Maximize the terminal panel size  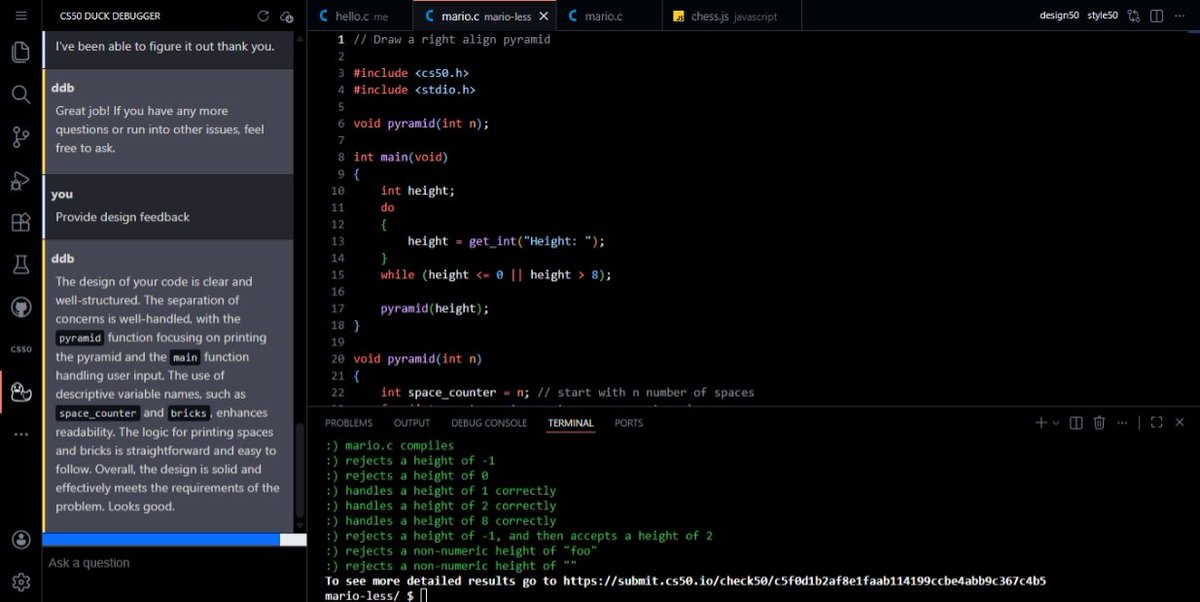coord(1155,423)
